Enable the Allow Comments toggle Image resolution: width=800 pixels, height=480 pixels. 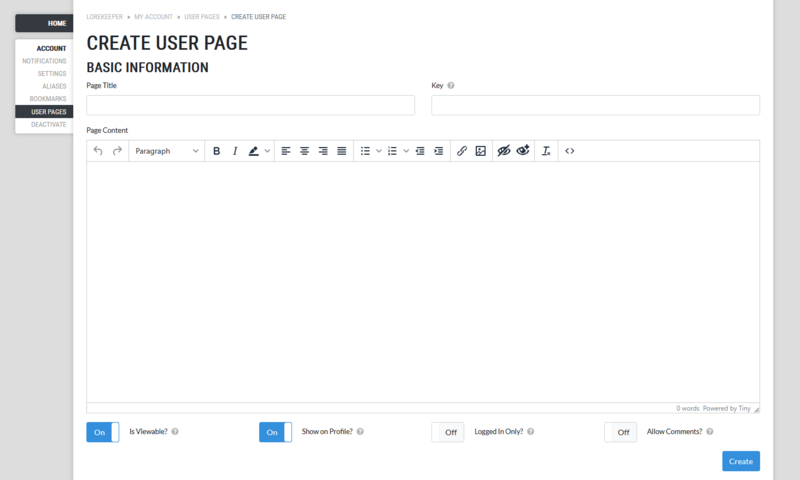[x=620, y=432]
